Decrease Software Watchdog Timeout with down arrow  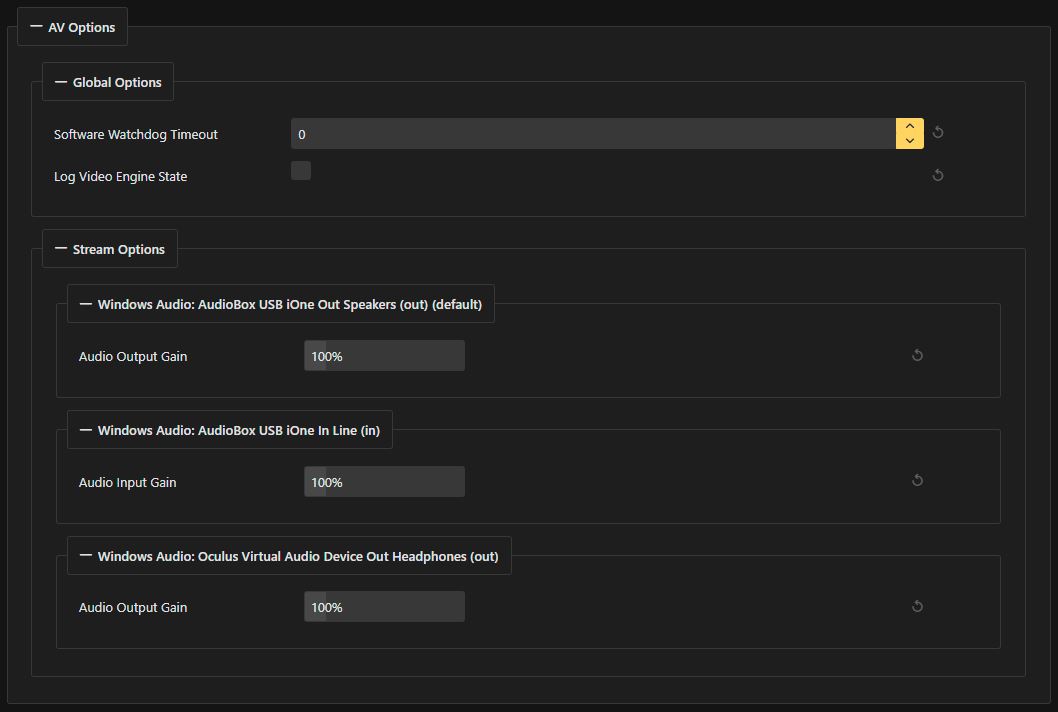click(909, 141)
